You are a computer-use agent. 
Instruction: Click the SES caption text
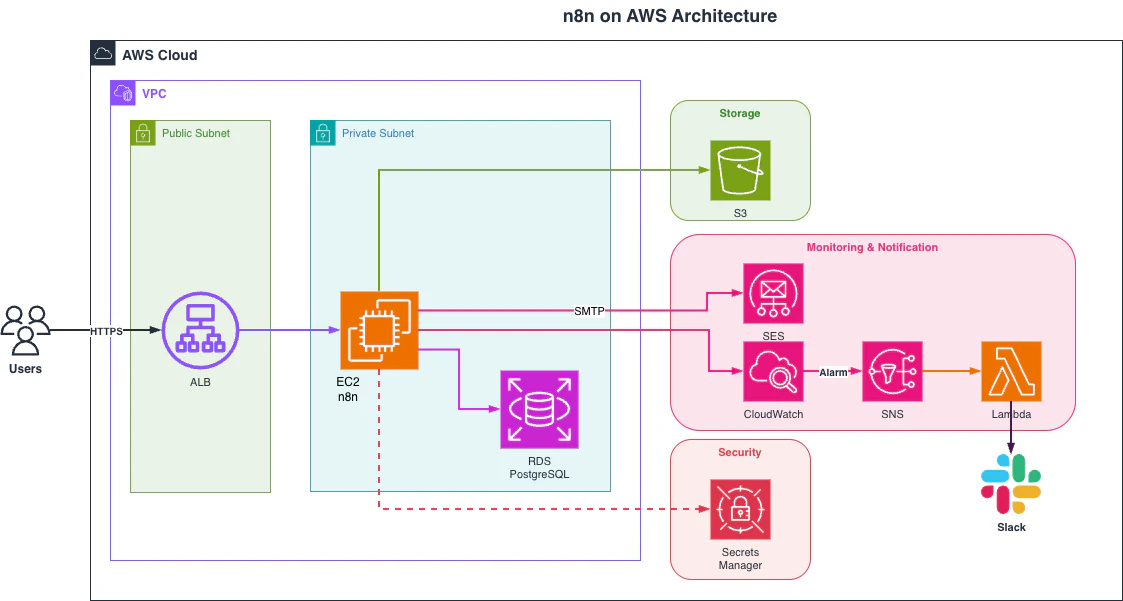pos(773,336)
